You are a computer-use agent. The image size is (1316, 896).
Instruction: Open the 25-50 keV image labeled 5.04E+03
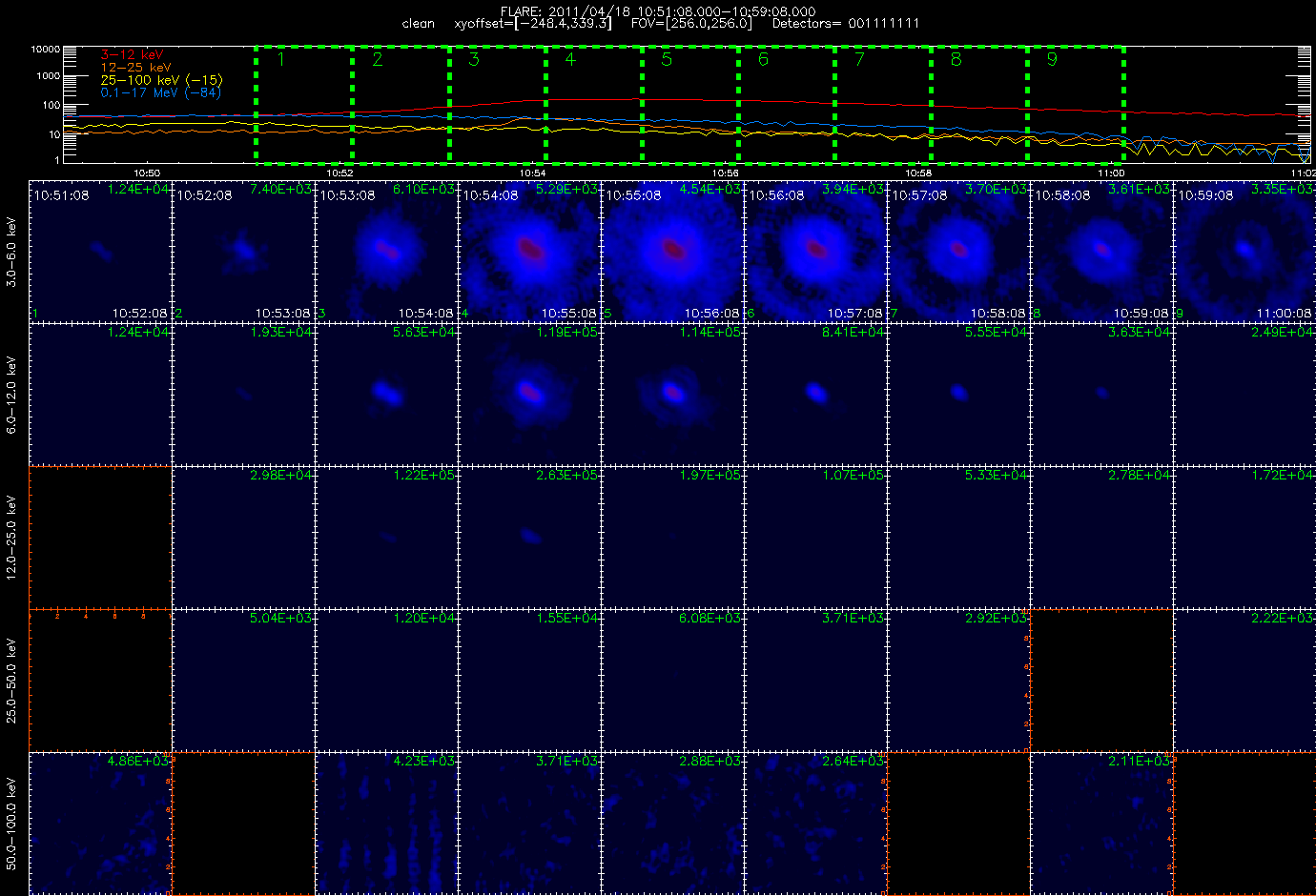244,680
